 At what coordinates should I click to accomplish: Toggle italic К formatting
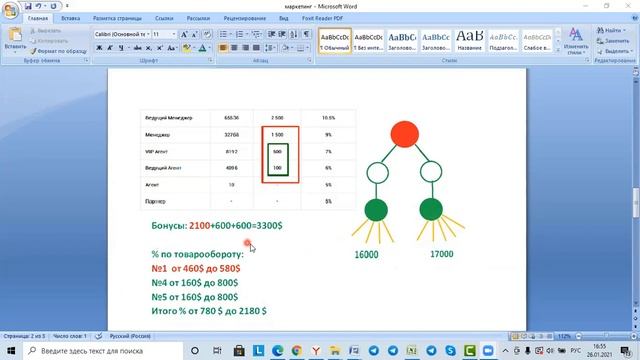[x=110, y=48]
